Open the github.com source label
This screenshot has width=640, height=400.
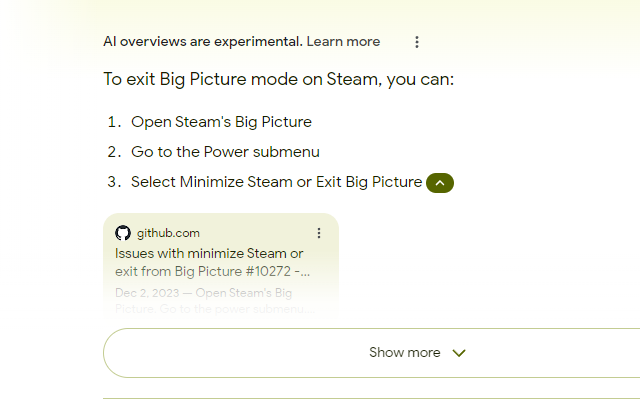click(168, 233)
